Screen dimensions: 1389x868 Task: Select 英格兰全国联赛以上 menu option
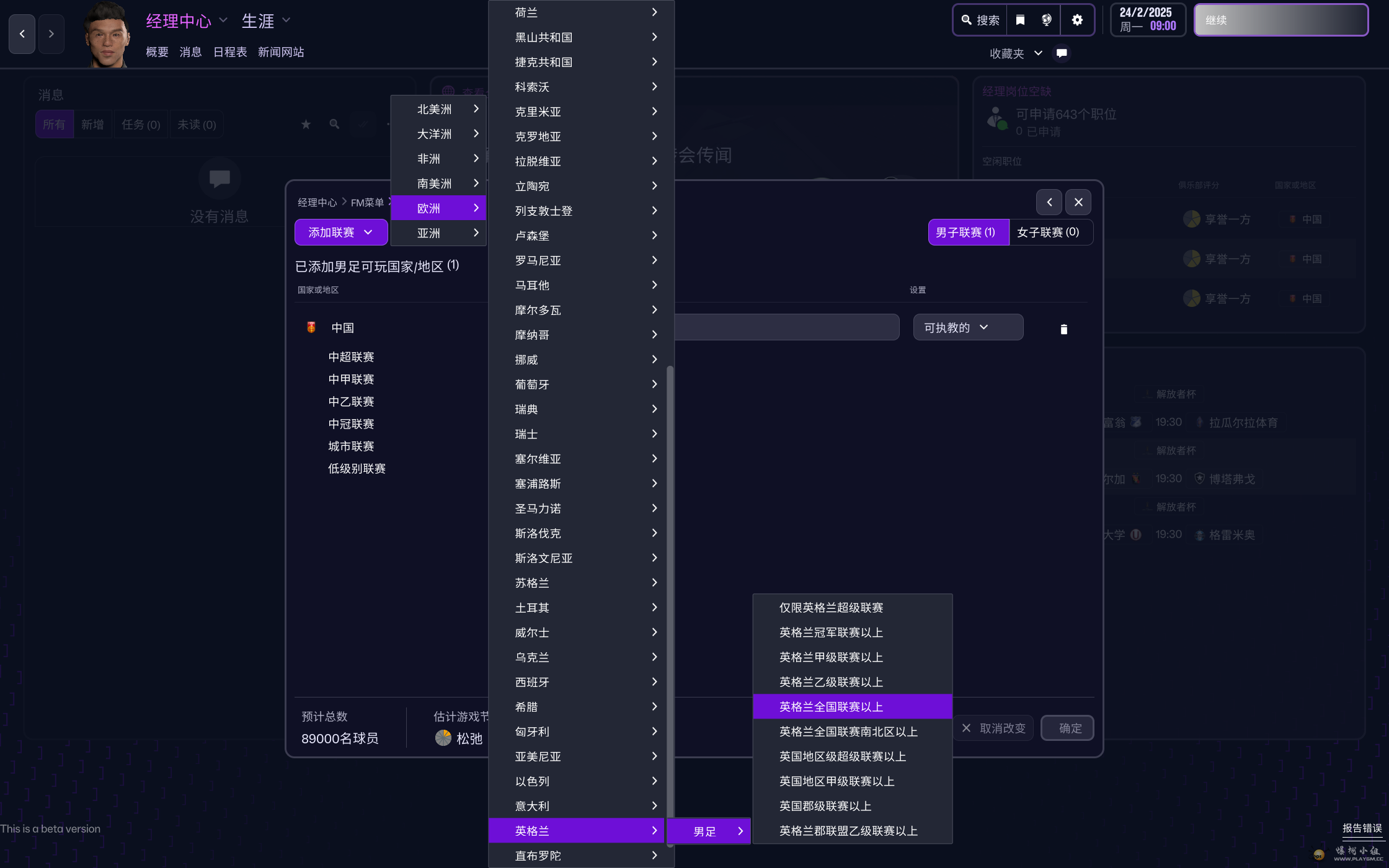click(x=831, y=707)
